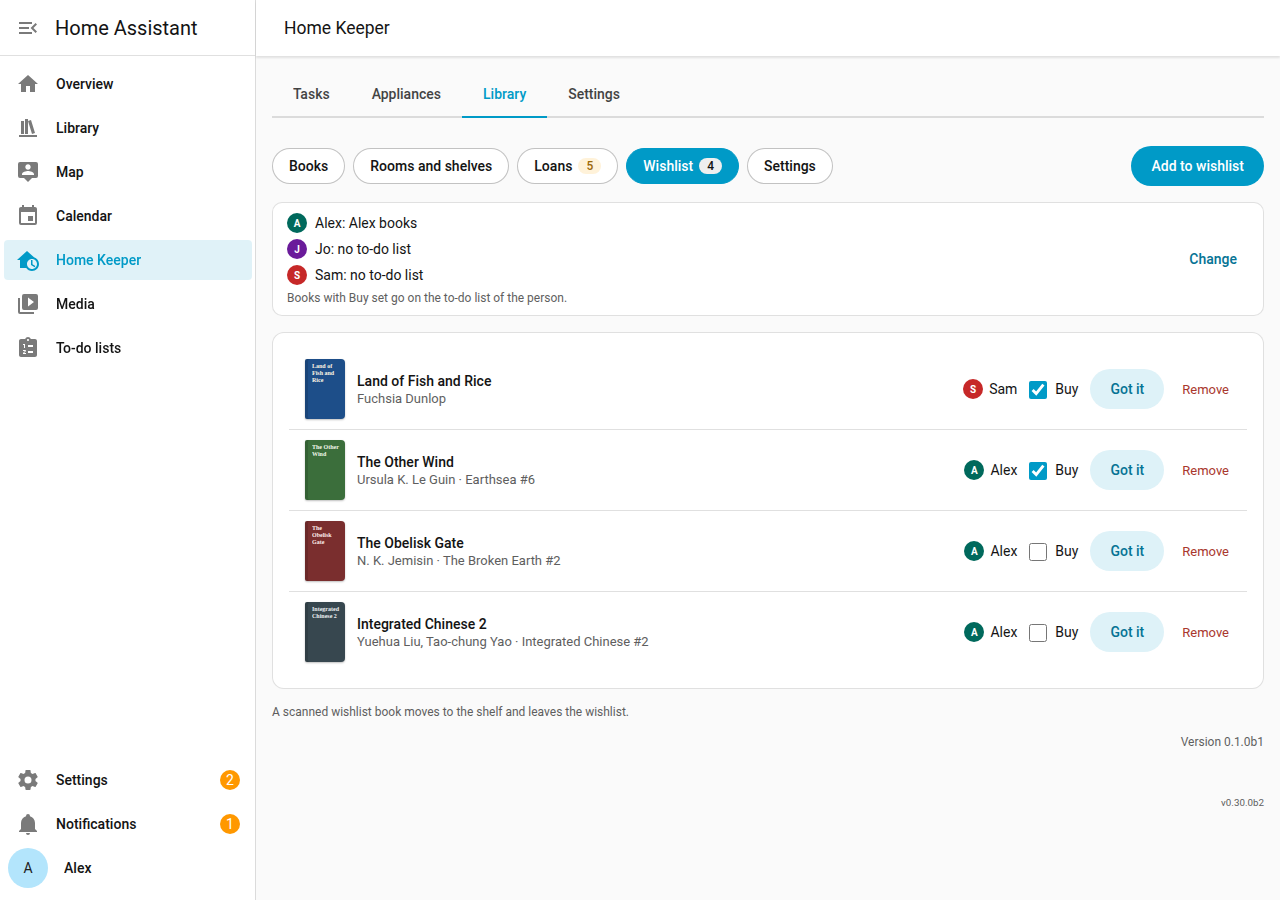The height and width of the screenshot is (900, 1280).
Task: Open Overview via its home icon
Action: tap(28, 84)
